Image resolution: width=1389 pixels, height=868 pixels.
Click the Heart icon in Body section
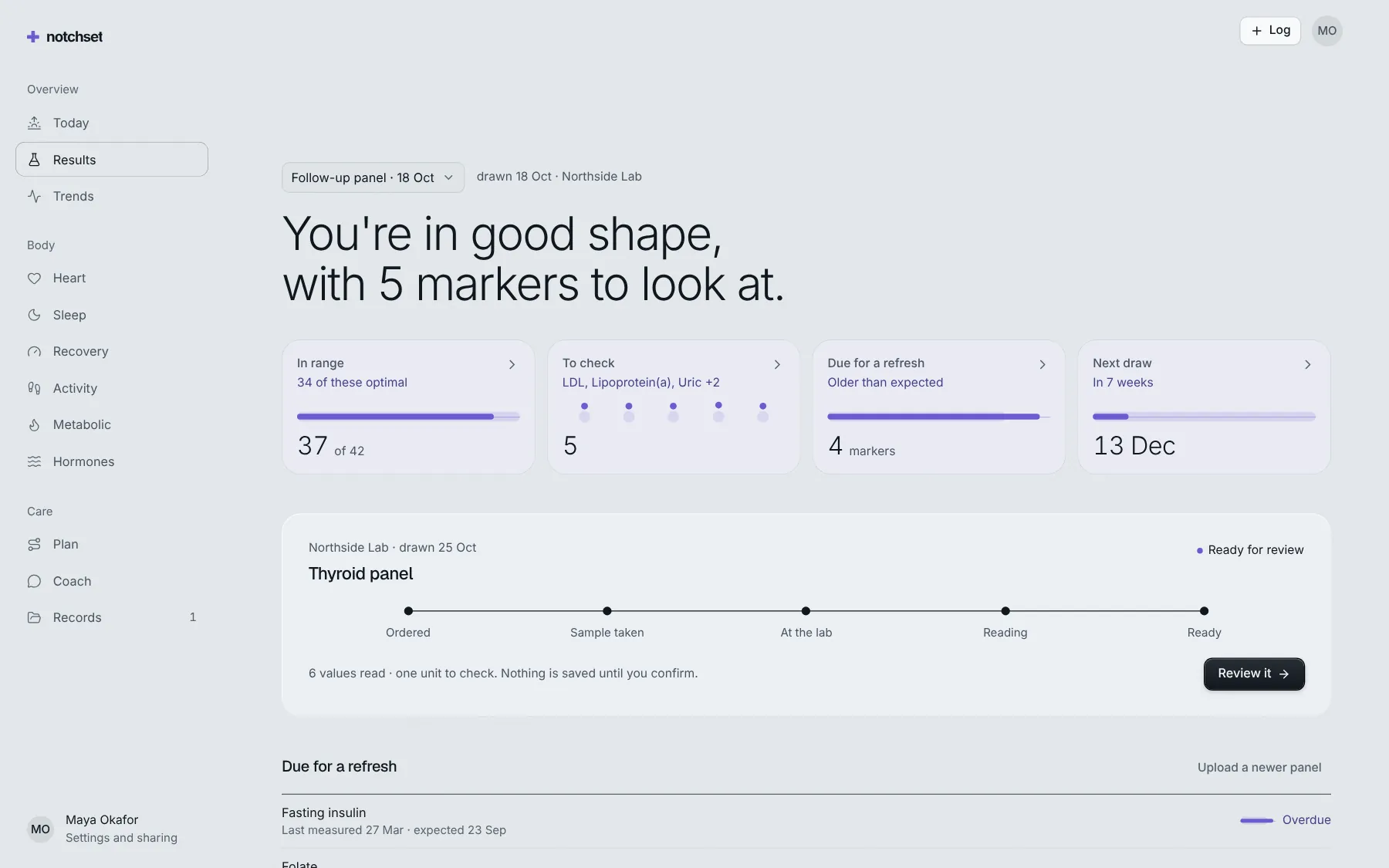[x=34, y=278]
